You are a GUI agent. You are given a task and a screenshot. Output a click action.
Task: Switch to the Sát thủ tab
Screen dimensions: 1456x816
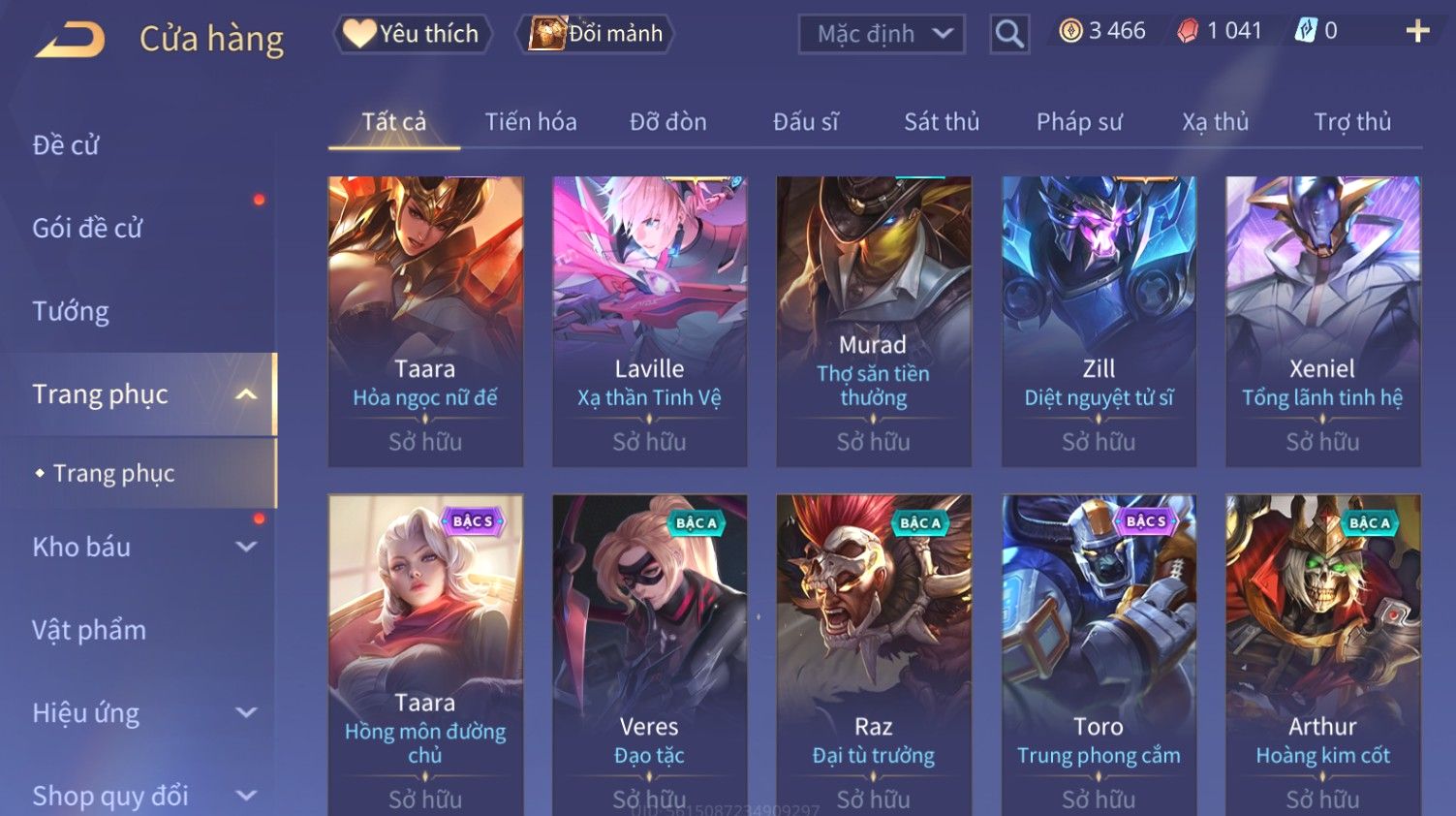tap(942, 122)
